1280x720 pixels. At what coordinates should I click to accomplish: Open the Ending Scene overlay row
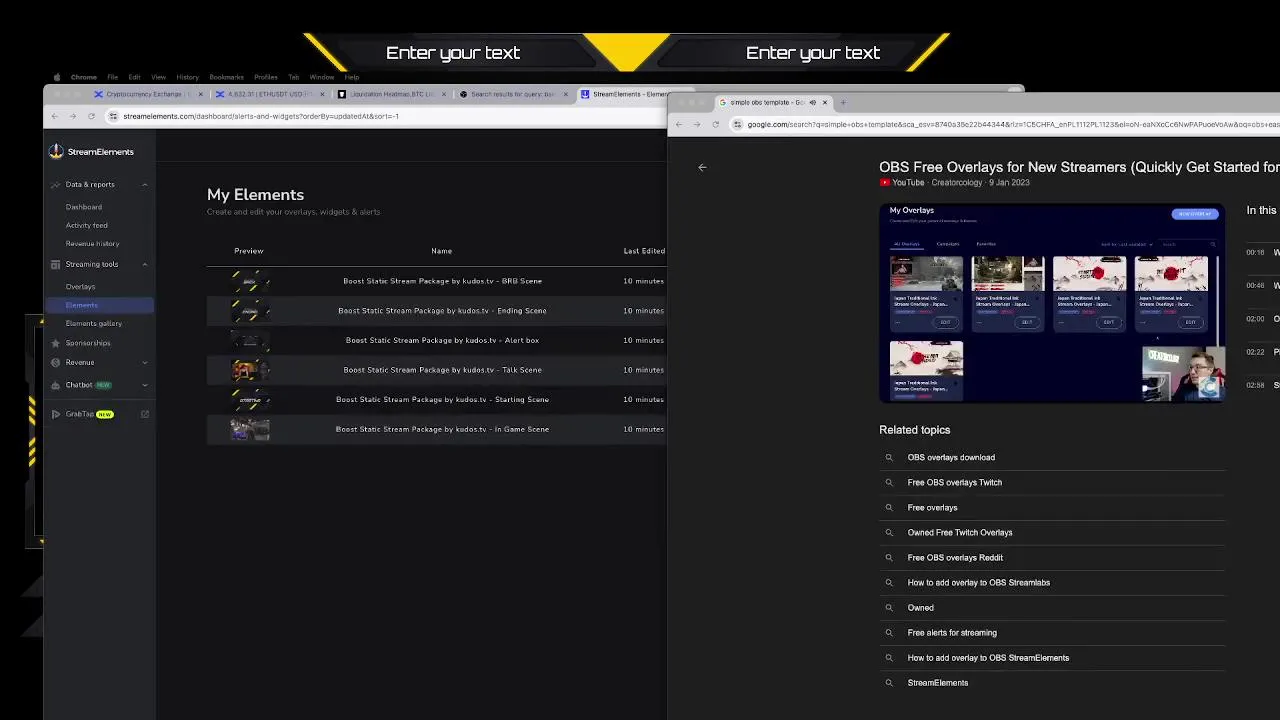[436, 311]
